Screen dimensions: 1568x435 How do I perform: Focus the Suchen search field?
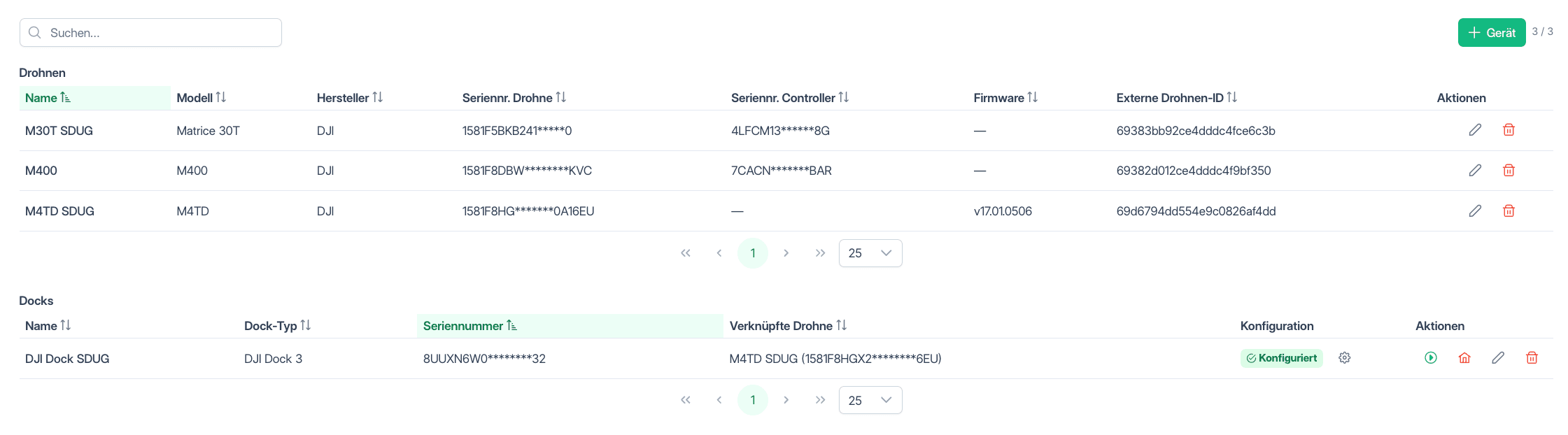pyautogui.click(x=150, y=33)
